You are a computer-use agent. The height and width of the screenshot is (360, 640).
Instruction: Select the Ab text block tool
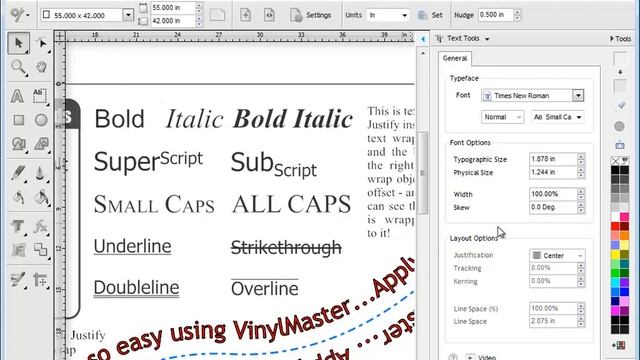(x=40, y=96)
